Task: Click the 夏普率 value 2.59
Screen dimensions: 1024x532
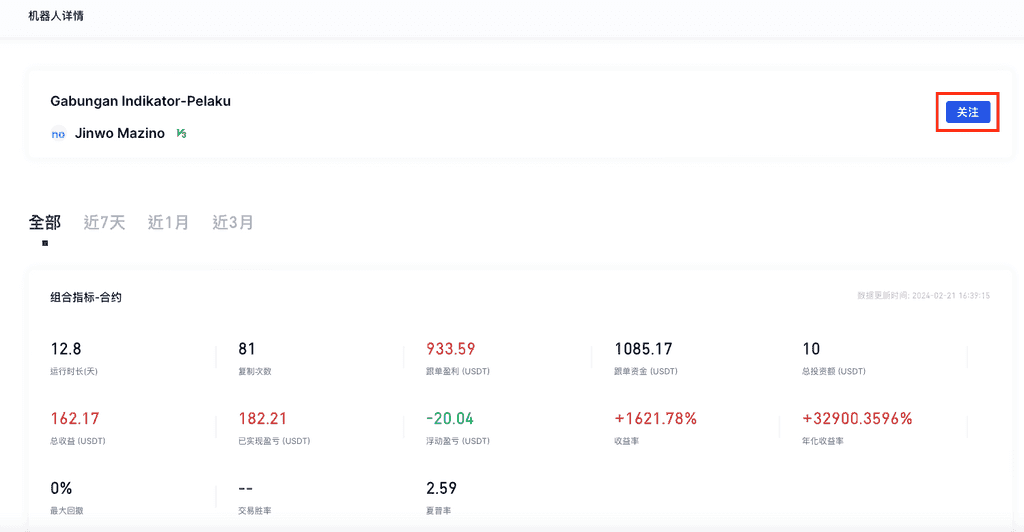Action: (x=441, y=488)
